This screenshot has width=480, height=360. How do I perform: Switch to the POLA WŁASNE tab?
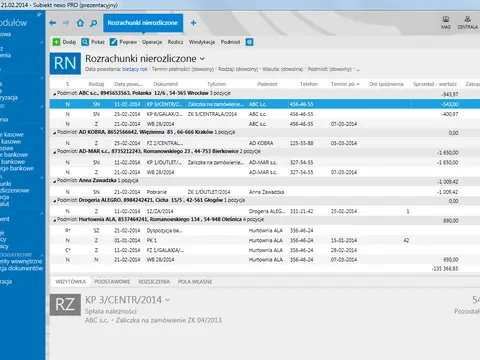(195, 282)
